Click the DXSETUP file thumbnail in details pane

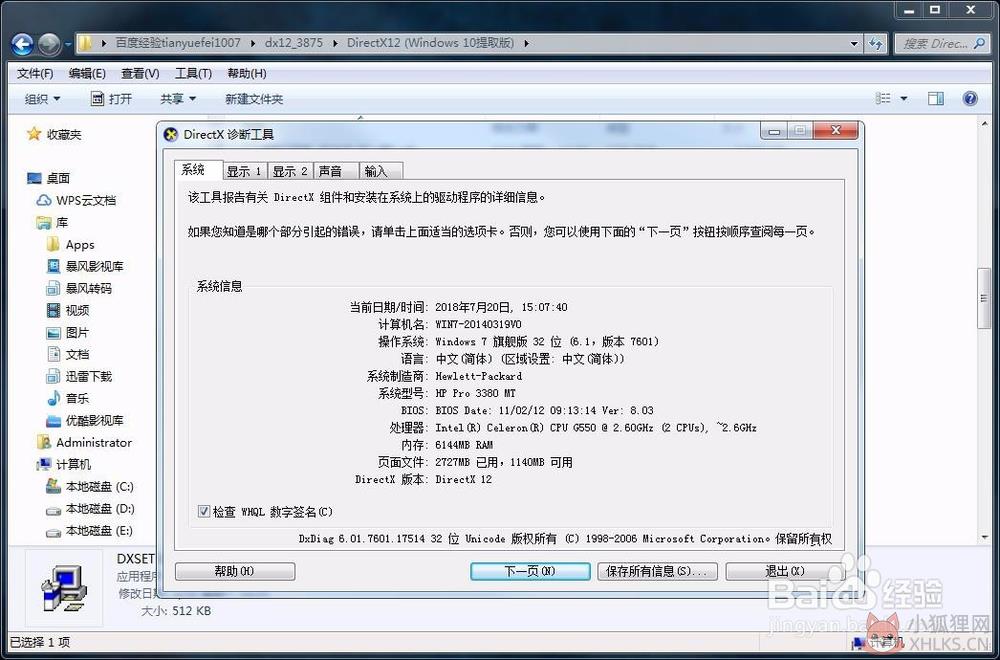[x=64, y=588]
